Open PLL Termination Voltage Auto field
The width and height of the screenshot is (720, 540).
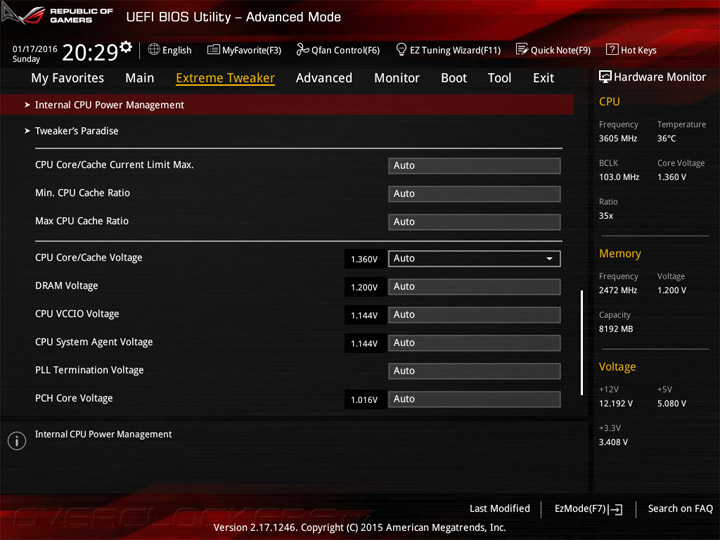474,371
